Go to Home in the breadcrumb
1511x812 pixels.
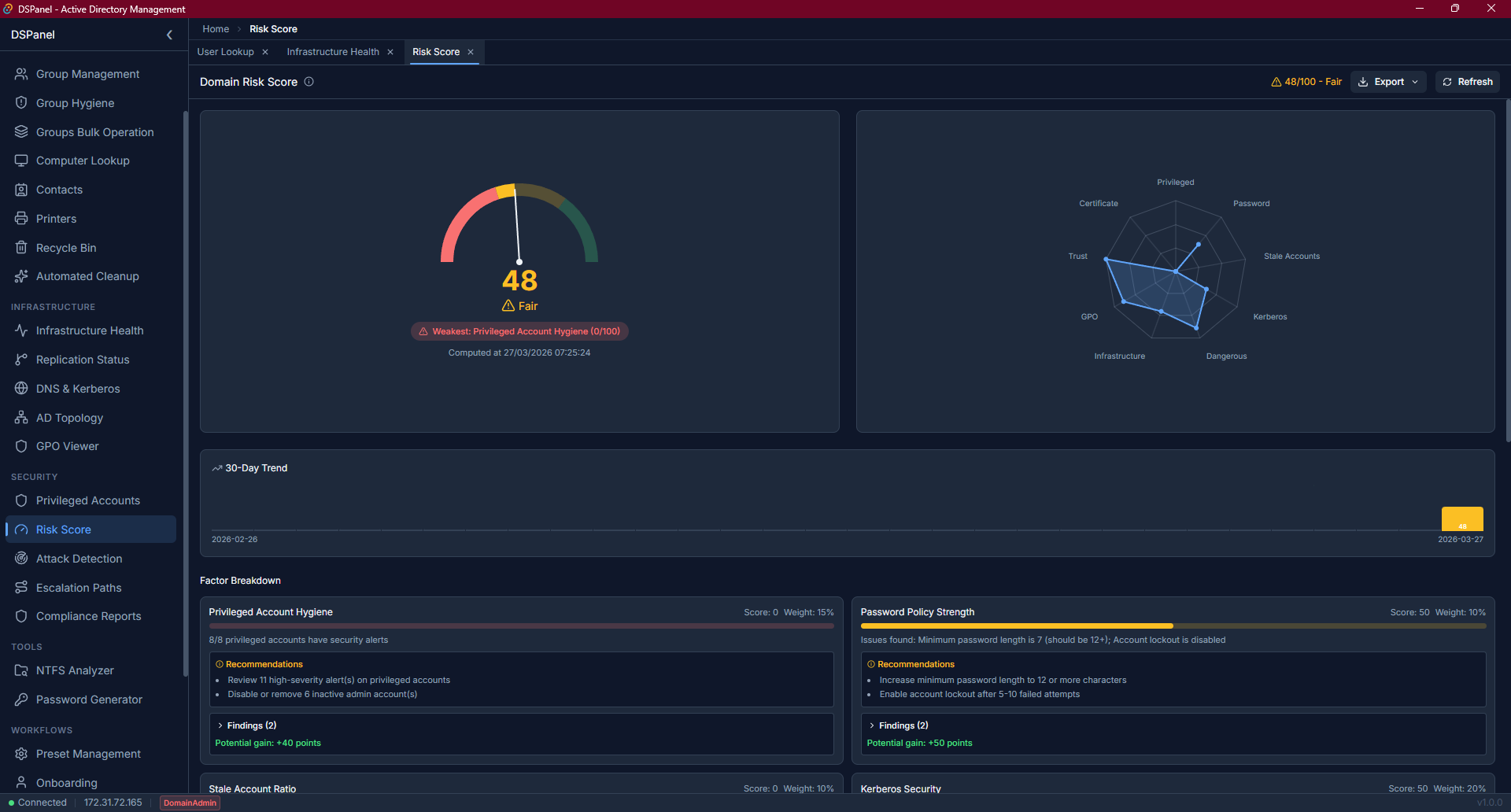click(x=216, y=29)
